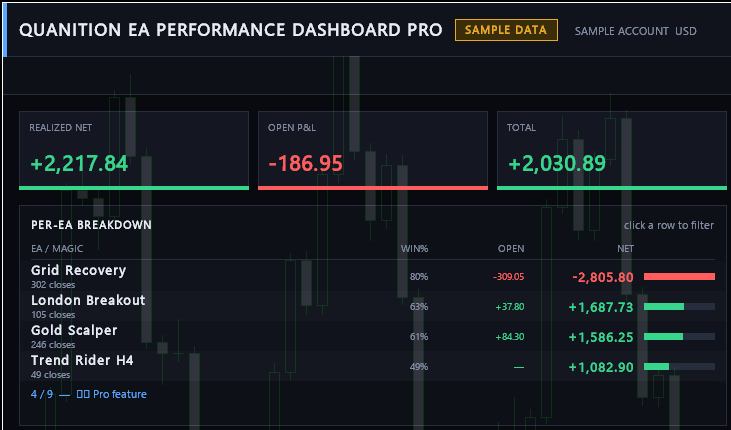Click Trend Rider H4 green net bar
731x430 pixels.
656,367
